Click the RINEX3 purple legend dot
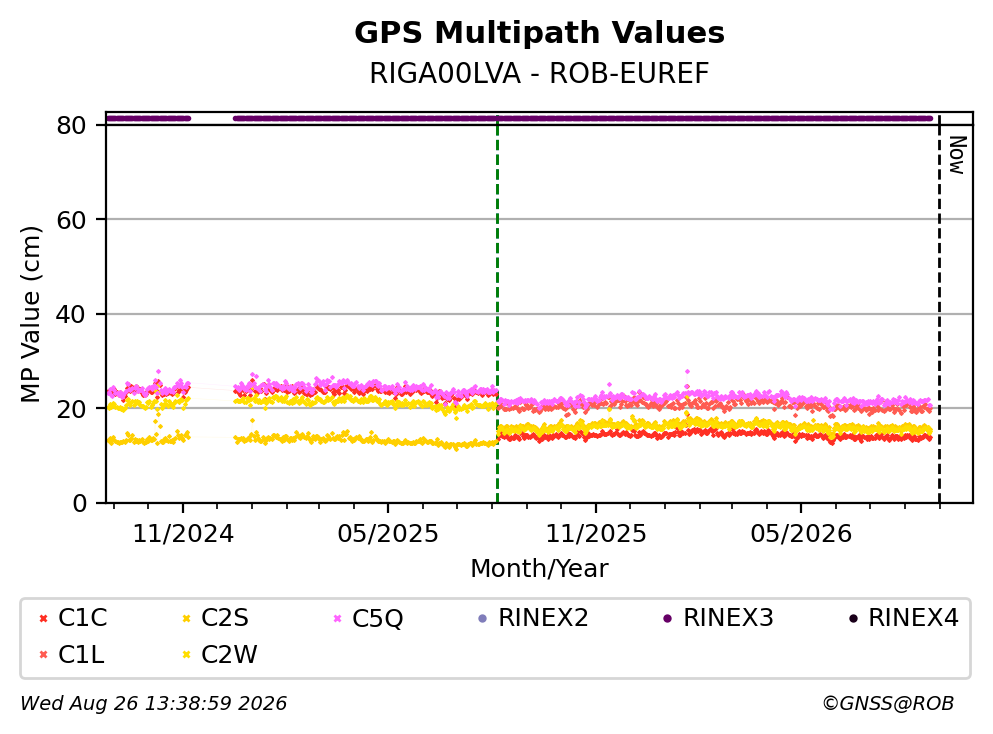This screenshot has height=734, width=993. click(667, 618)
